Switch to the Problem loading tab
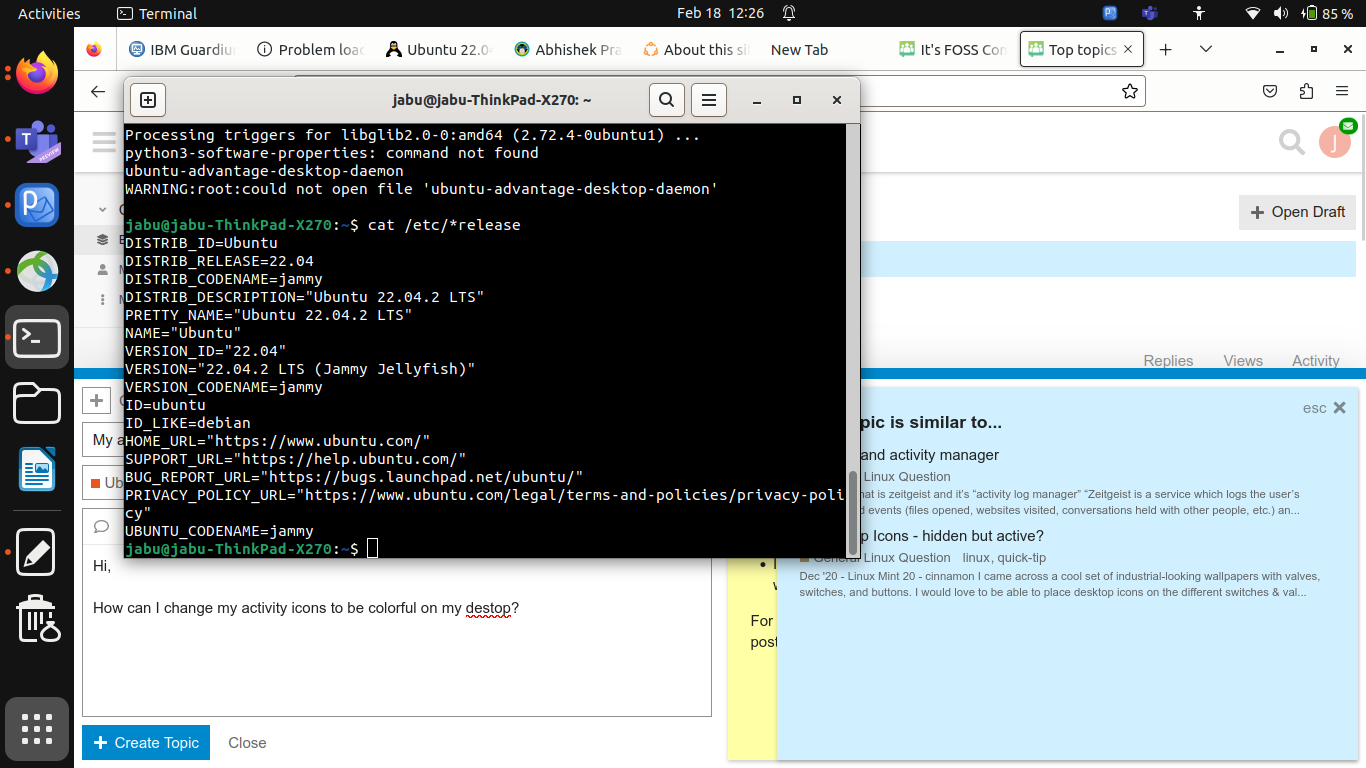Screen dimensions: 1366x768 point(310,49)
